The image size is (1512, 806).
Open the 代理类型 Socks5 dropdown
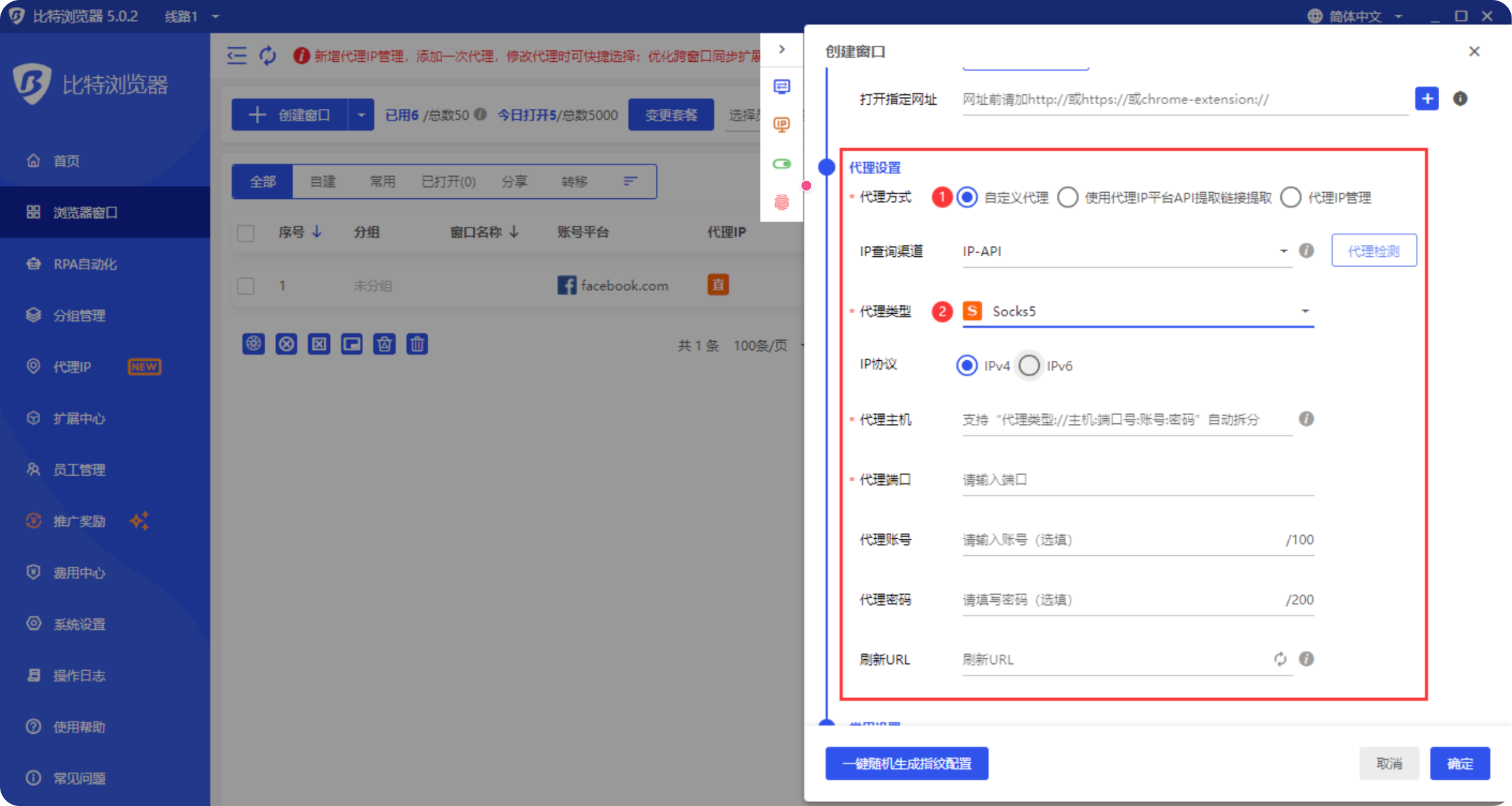pyautogui.click(x=1137, y=311)
